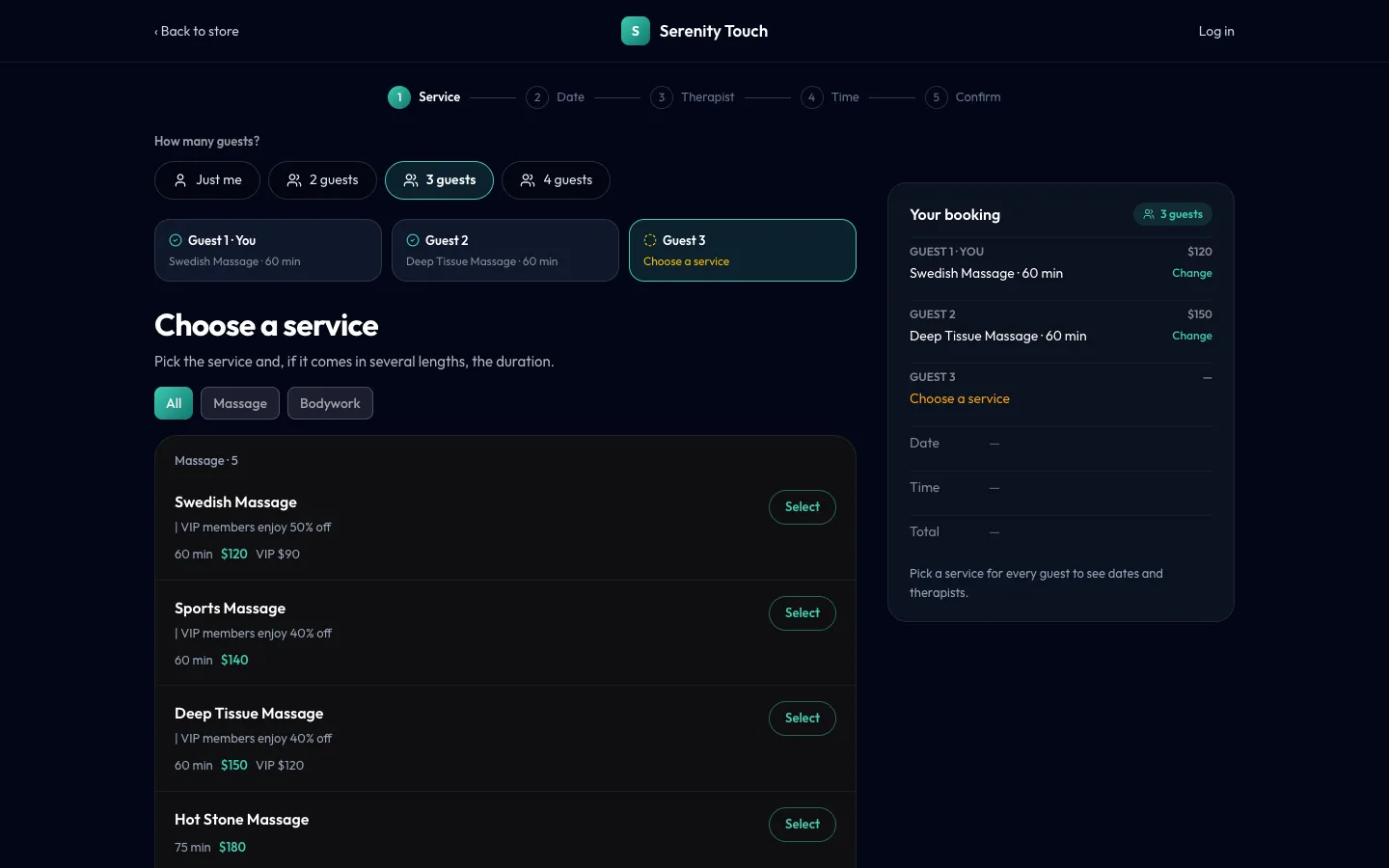Image resolution: width=1389 pixels, height=868 pixels.
Task: Click the step 3 Therapist circle
Action: click(662, 97)
